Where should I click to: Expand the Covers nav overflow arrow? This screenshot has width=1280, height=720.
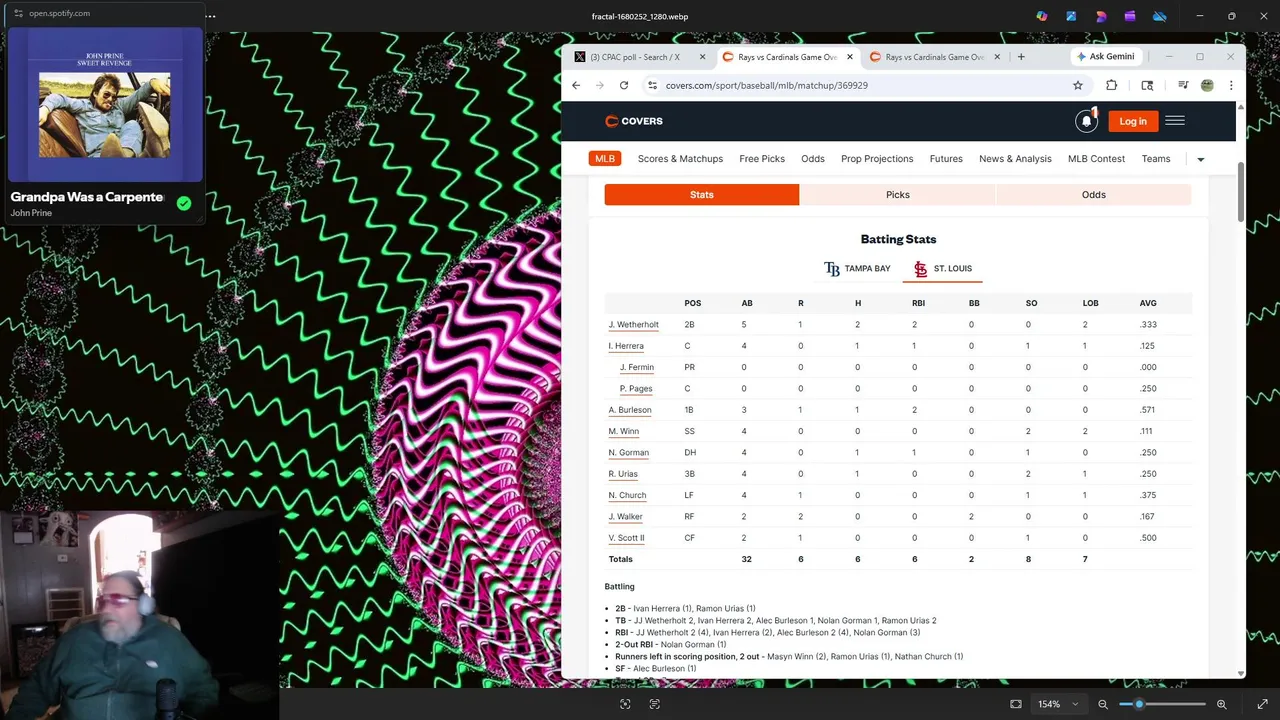[1200, 159]
